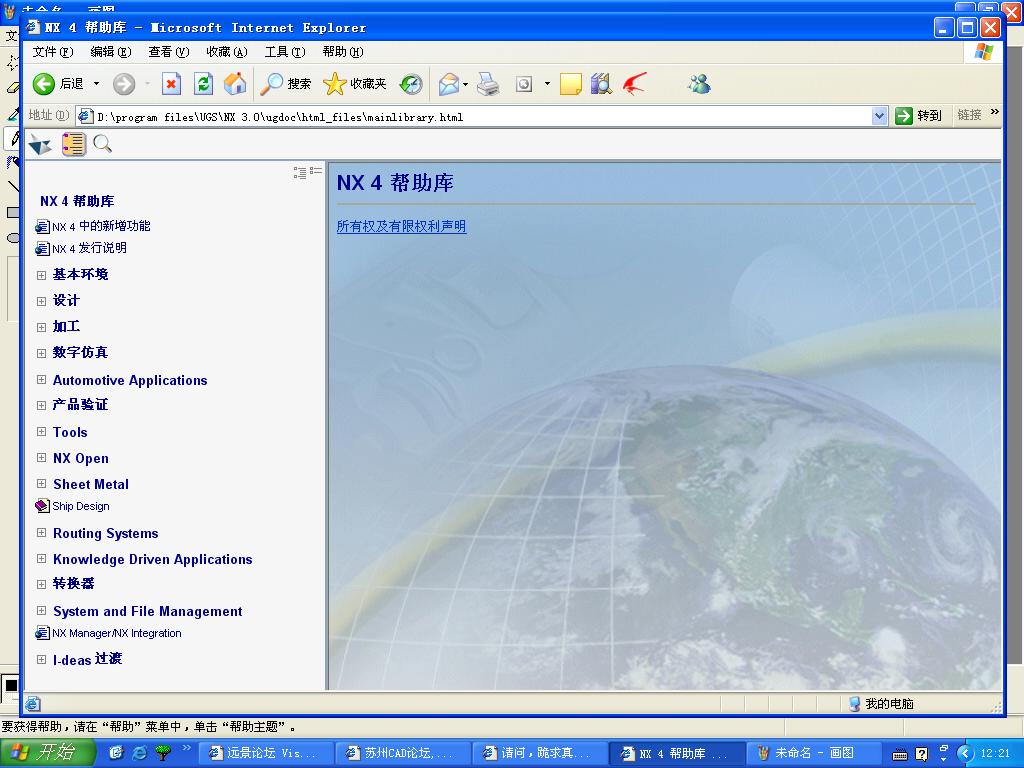
Task: Switch to 苏州CAD论坛 taskbar window
Action: (x=404, y=753)
